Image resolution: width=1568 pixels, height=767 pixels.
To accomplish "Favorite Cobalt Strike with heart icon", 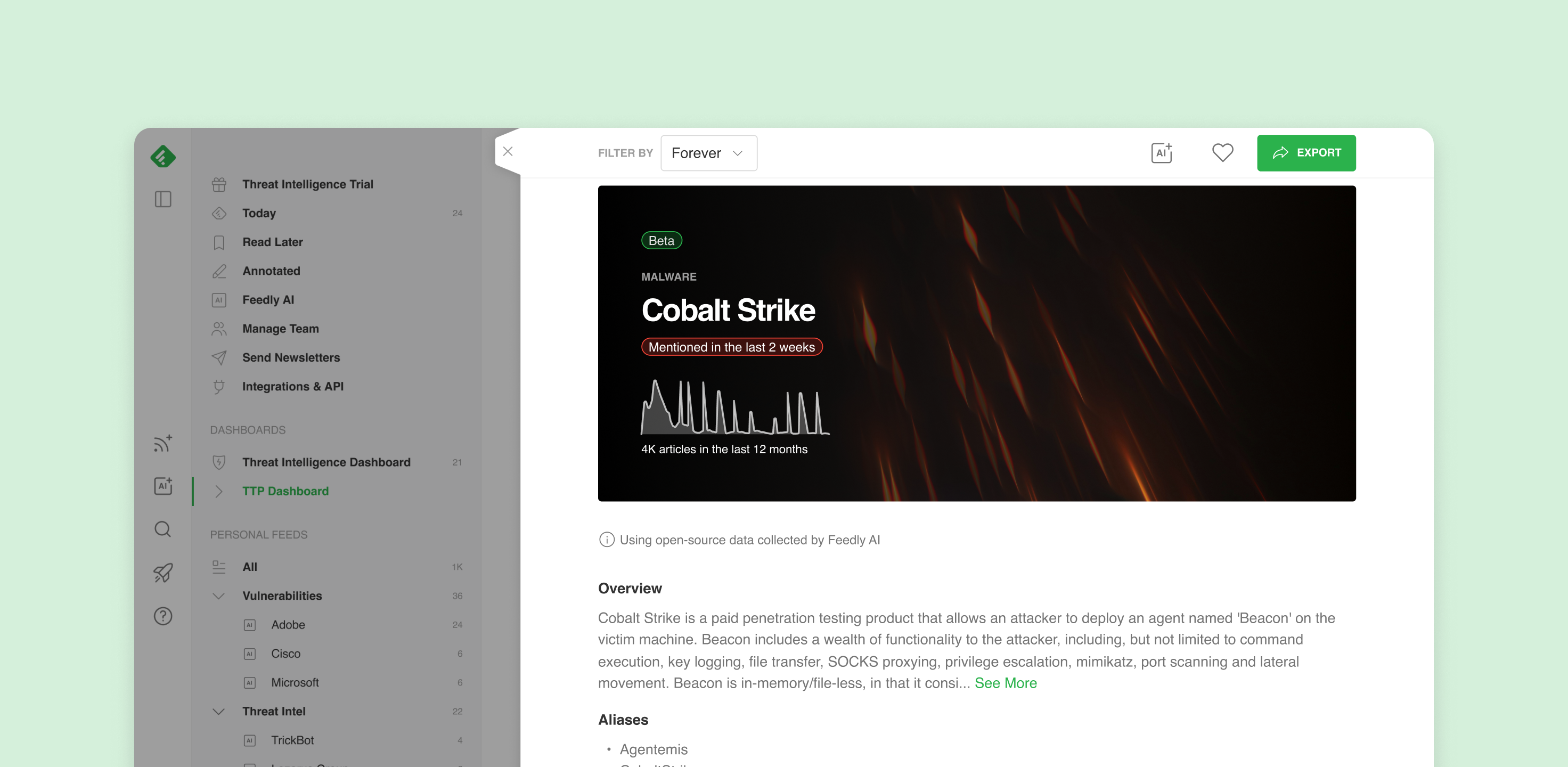I will point(1222,152).
